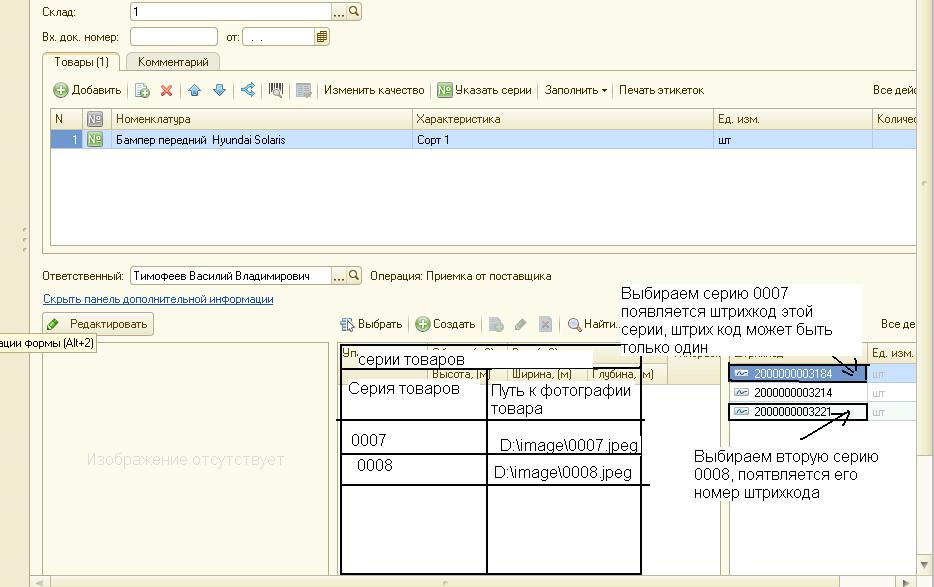Click the barcode search icon in the toolbar
This screenshot has height=587, width=934.
(276, 90)
